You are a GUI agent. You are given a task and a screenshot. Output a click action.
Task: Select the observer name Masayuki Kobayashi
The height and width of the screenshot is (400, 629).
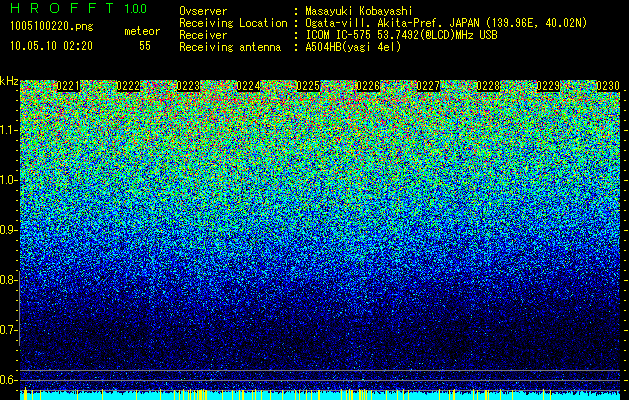(359, 11)
